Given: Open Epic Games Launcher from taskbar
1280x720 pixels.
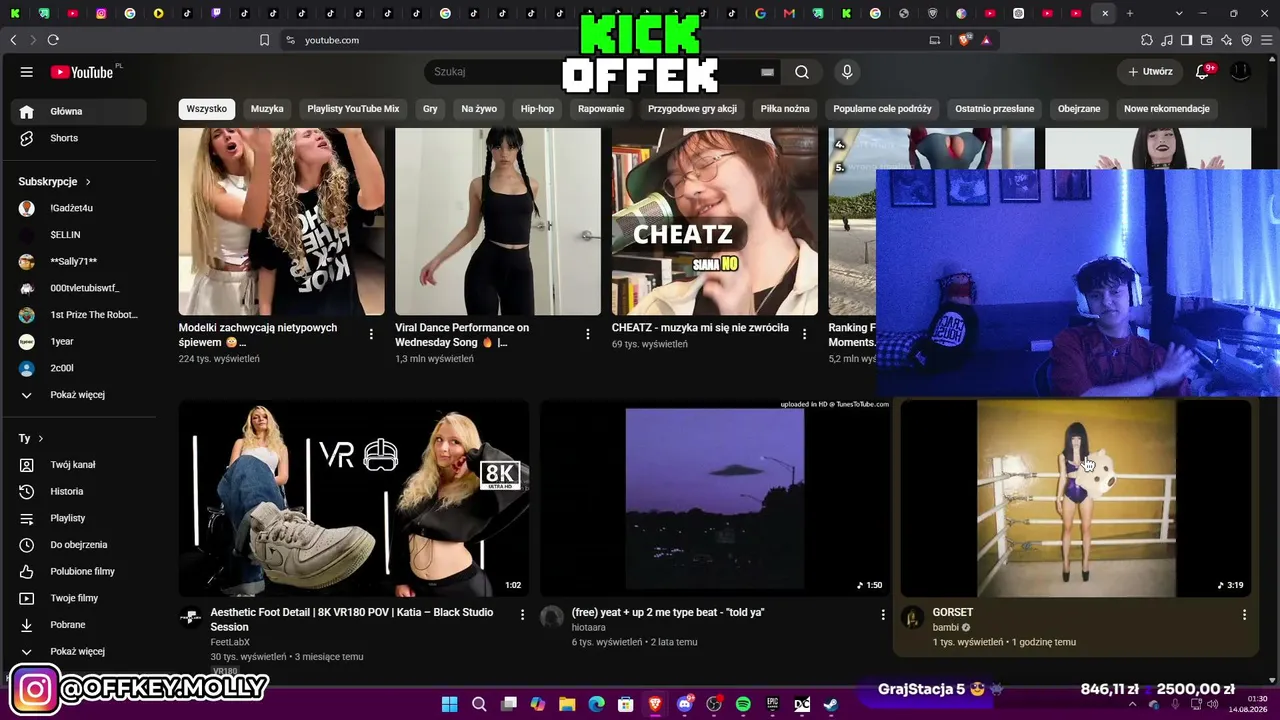Looking at the screenshot, I should pos(772,704).
